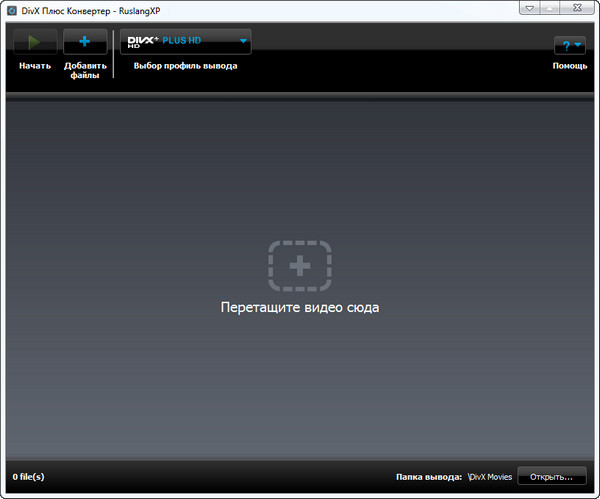The height and width of the screenshot is (499, 600).
Task: Click the DivX Plus HD logo
Action: click(165, 42)
